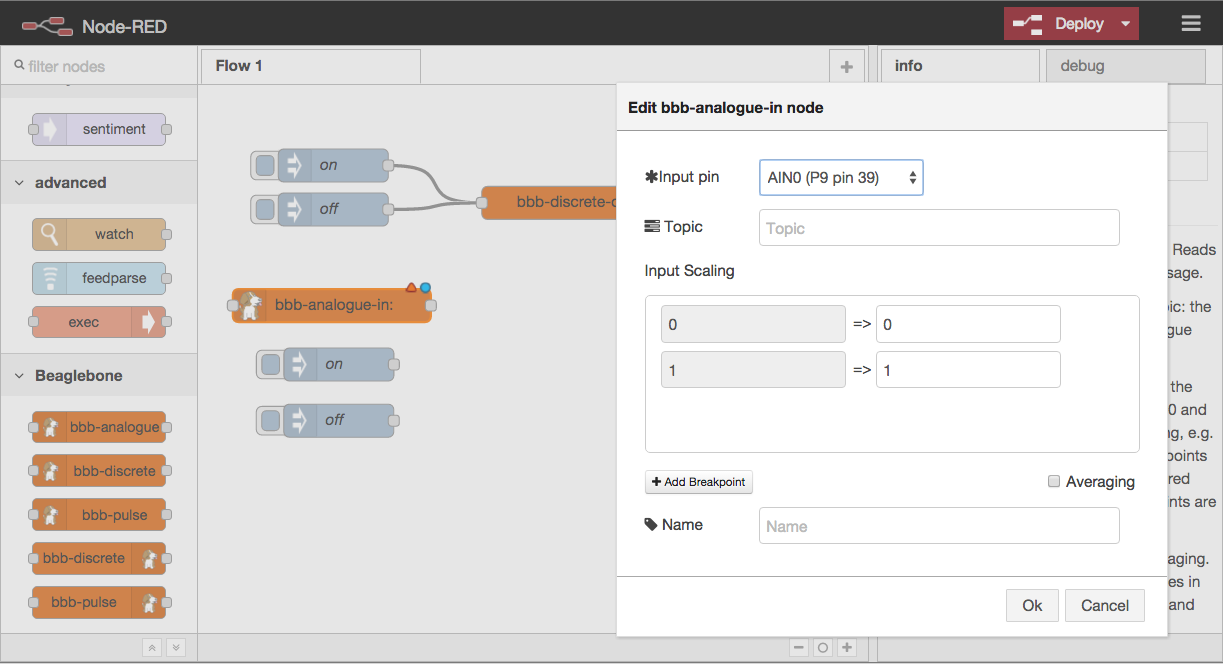The image size is (1223, 664).
Task: Select the bbb-discrete palette node with left-side icon
Action: coord(99,471)
